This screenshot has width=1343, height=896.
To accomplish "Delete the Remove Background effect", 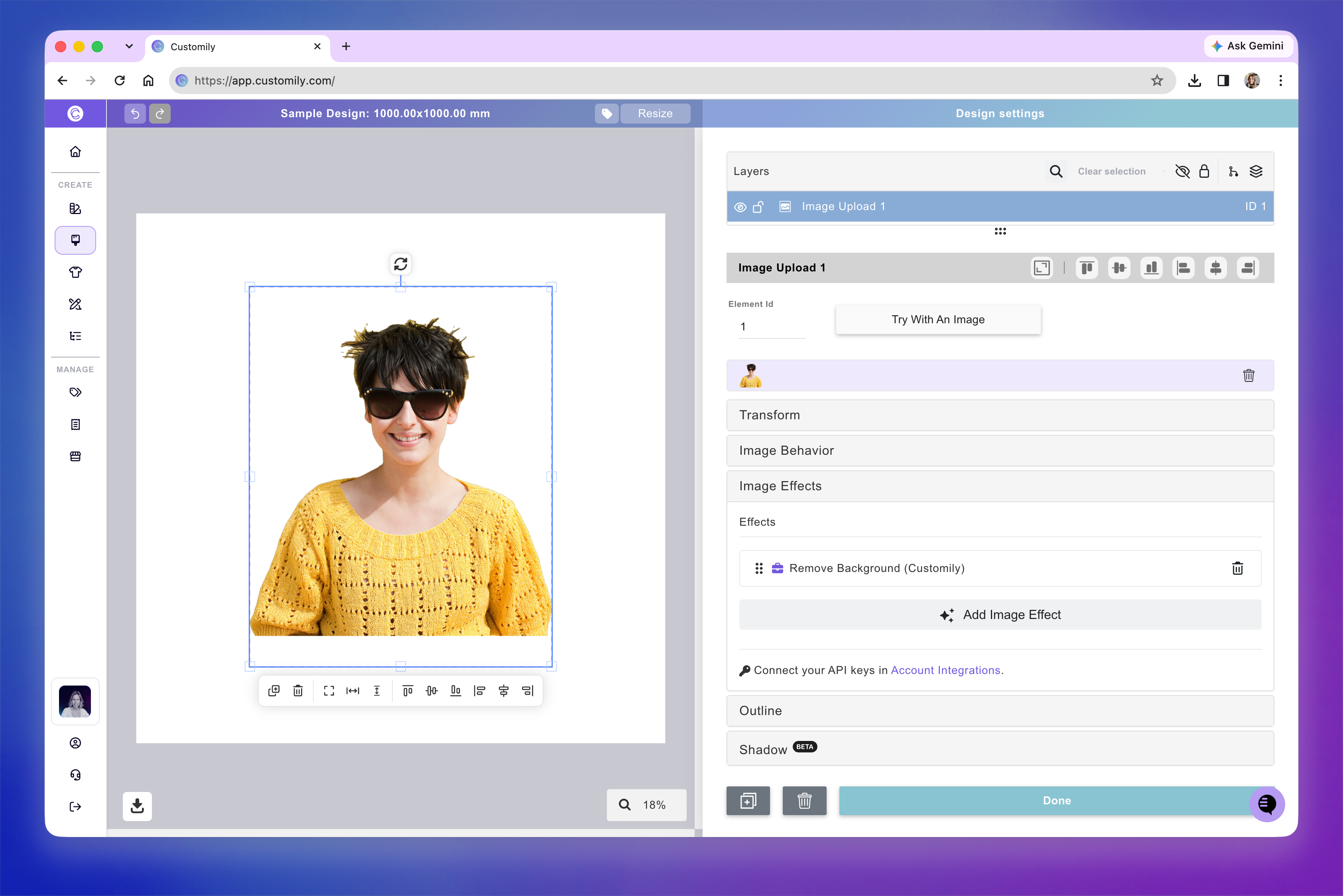I will coord(1238,568).
